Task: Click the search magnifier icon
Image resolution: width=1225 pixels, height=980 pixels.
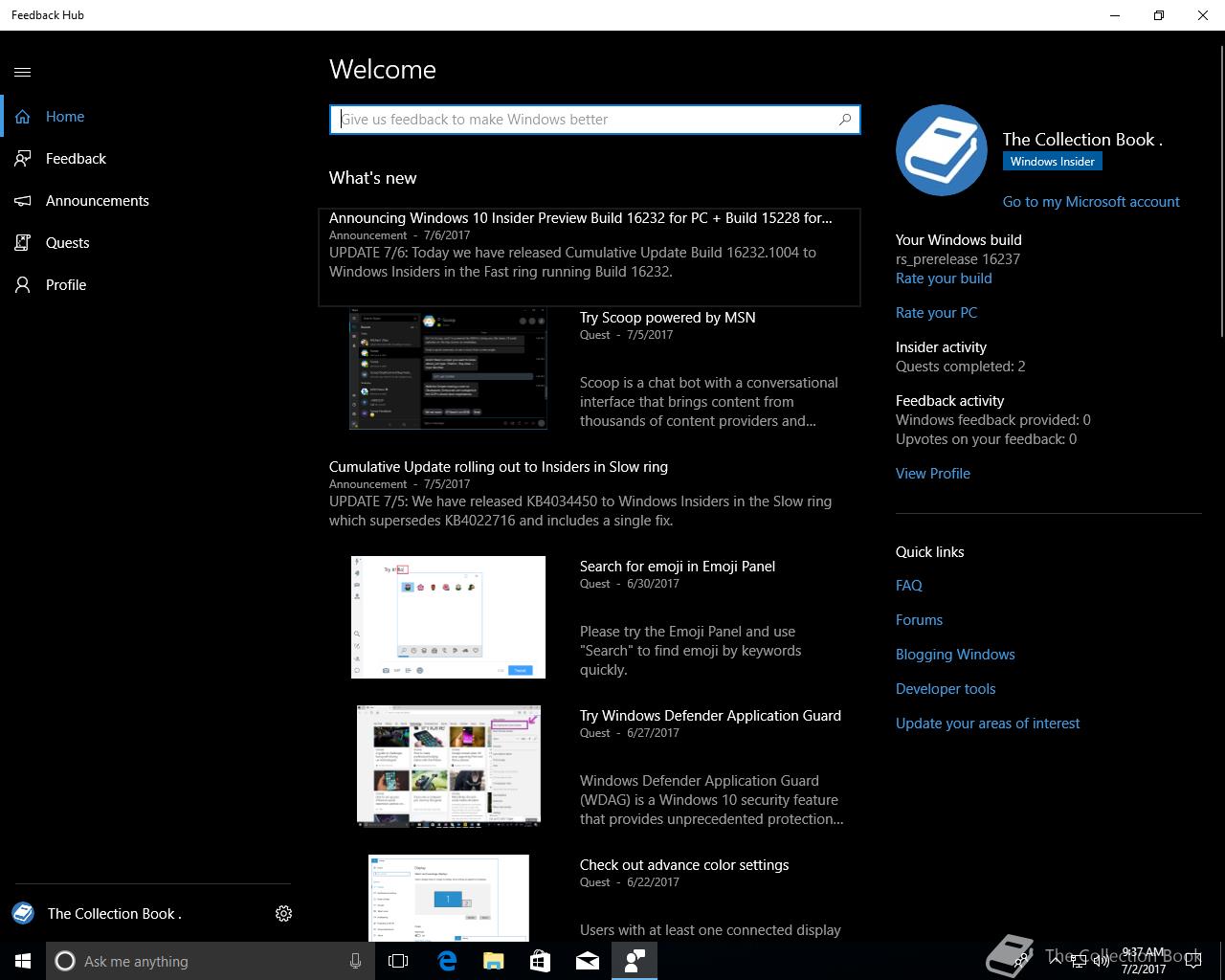Action: [845, 120]
